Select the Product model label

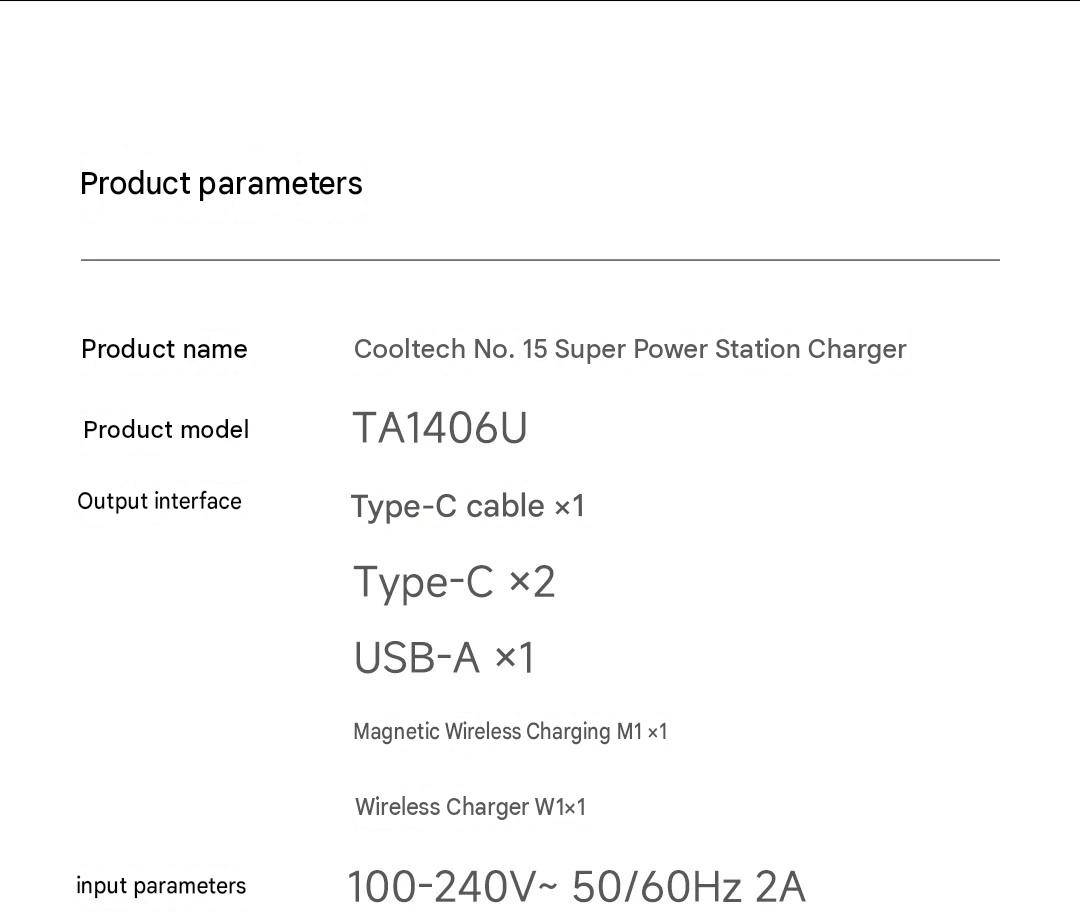click(x=166, y=429)
